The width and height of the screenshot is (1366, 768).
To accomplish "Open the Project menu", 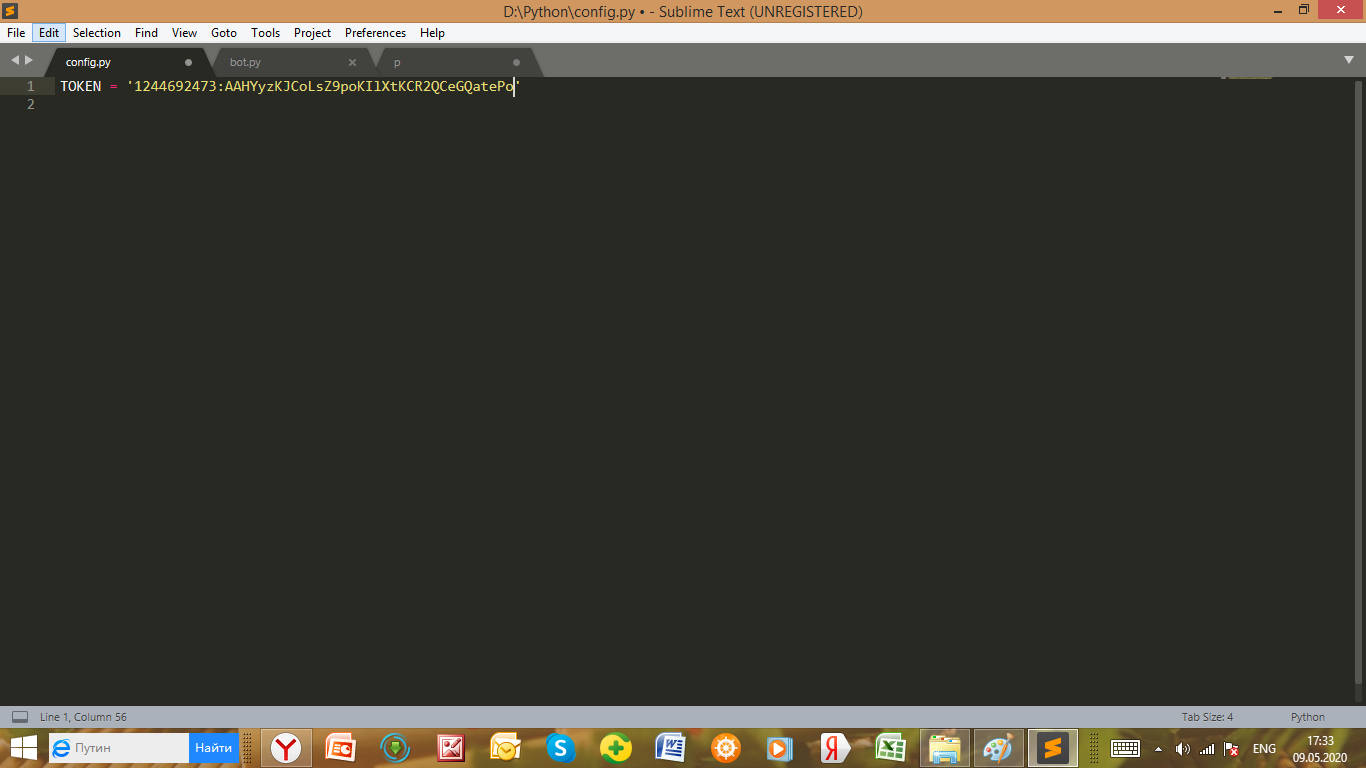I will 312,33.
